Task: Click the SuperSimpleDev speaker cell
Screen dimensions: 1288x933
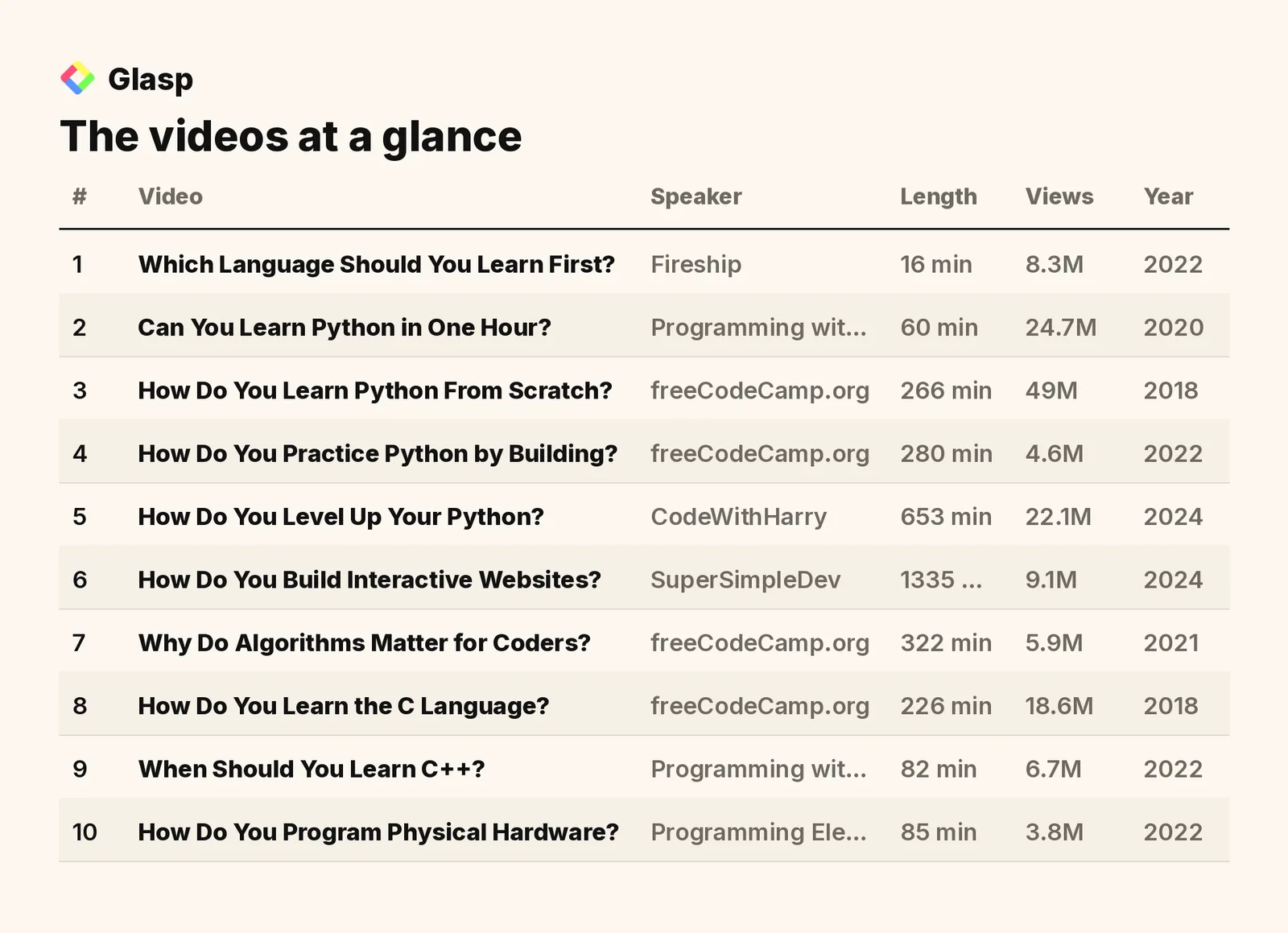Action: click(745, 580)
